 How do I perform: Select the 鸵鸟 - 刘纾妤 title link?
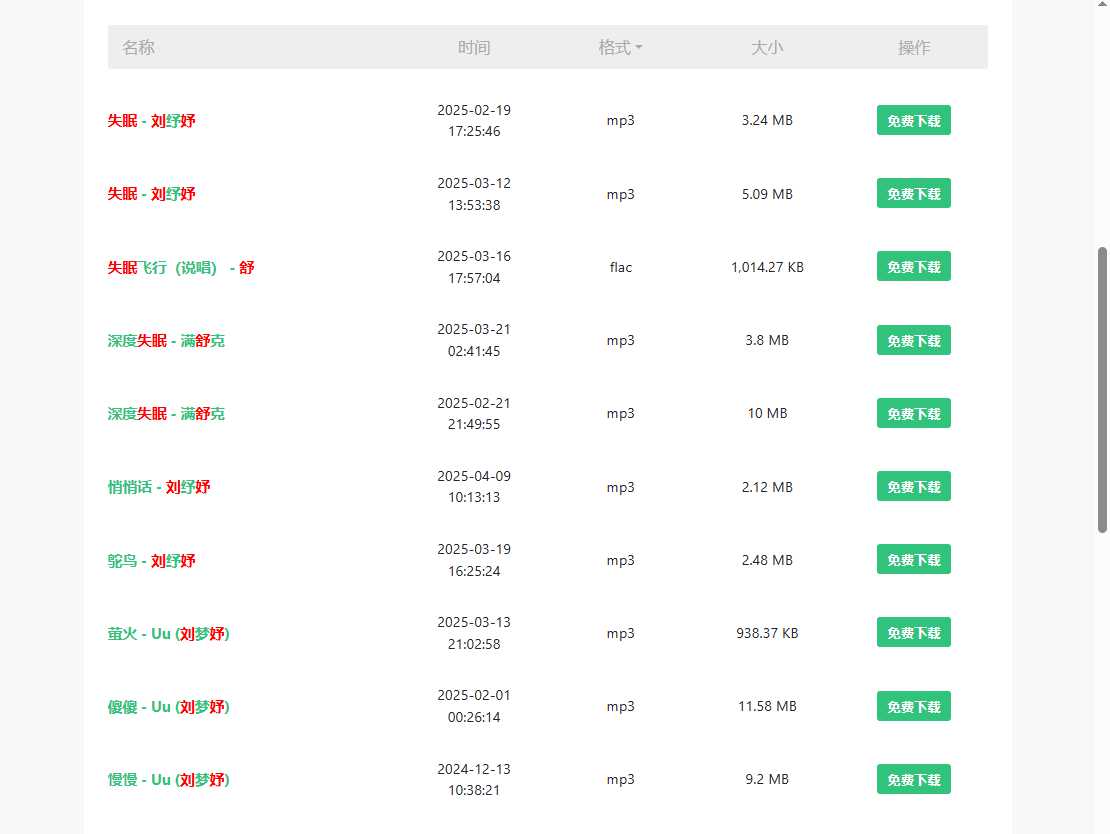pyautogui.click(x=152, y=560)
